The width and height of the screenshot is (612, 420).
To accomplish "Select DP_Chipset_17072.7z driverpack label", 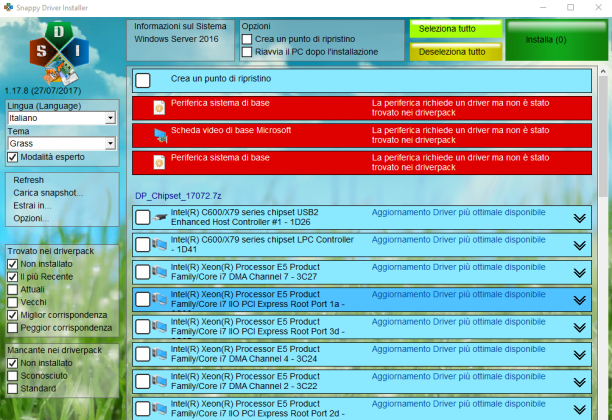I will coord(178,196).
